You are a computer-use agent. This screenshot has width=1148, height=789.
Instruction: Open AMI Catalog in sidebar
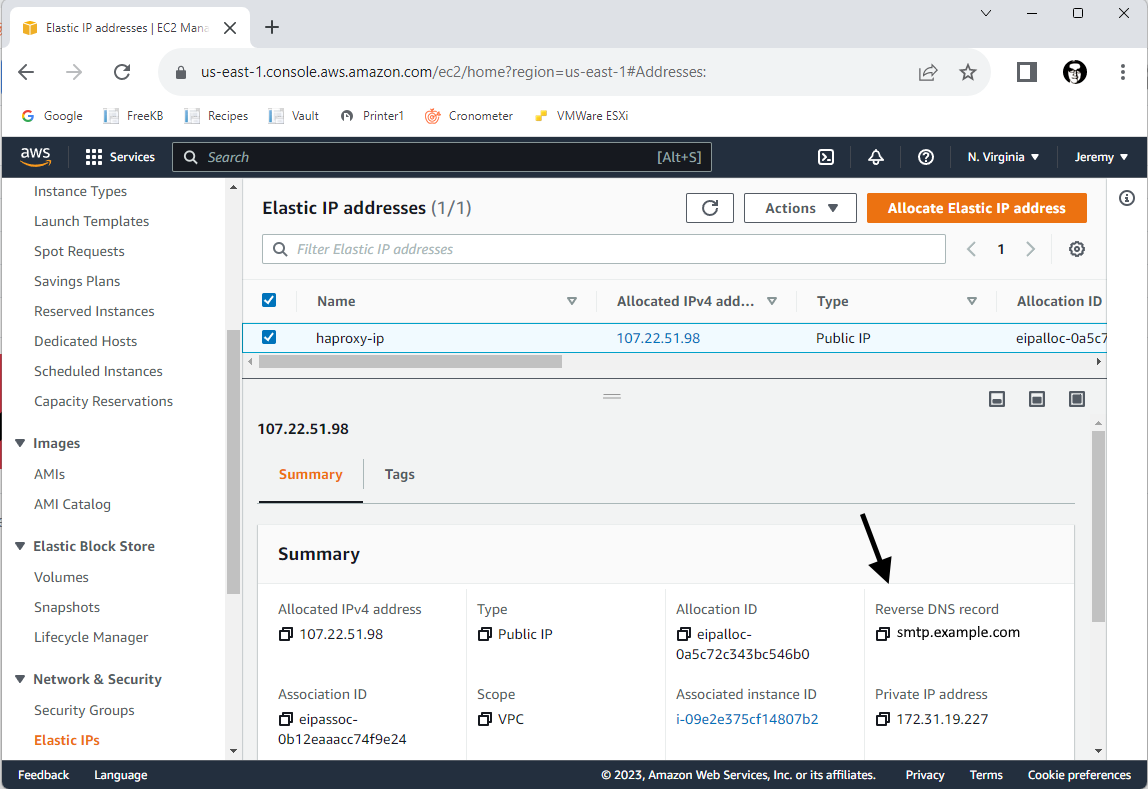[x=72, y=504]
